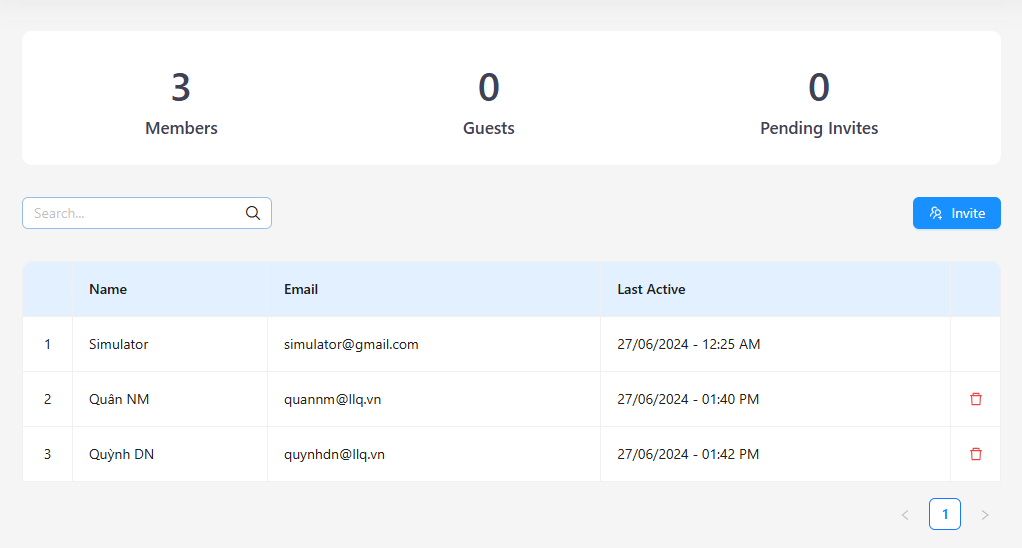Open the Invite member dialog
This screenshot has height=548, width=1022.
(x=956, y=213)
